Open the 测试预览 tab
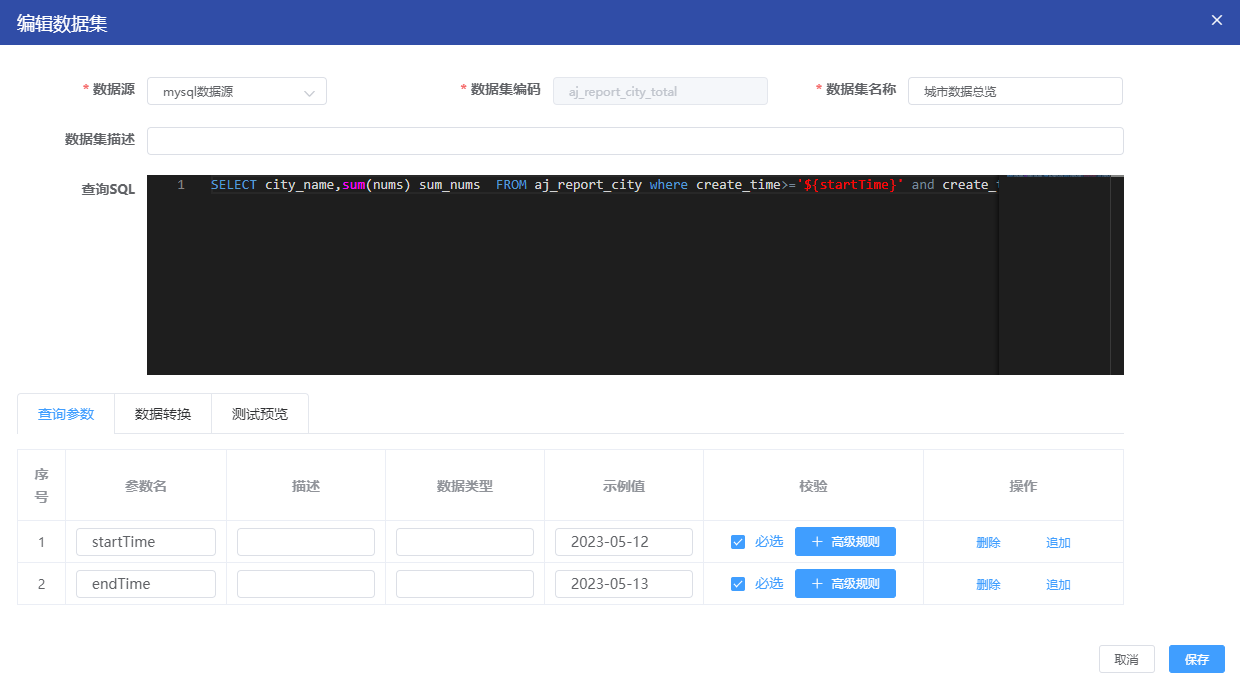Image resolution: width=1240 pixels, height=685 pixels. [x=260, y=414]
